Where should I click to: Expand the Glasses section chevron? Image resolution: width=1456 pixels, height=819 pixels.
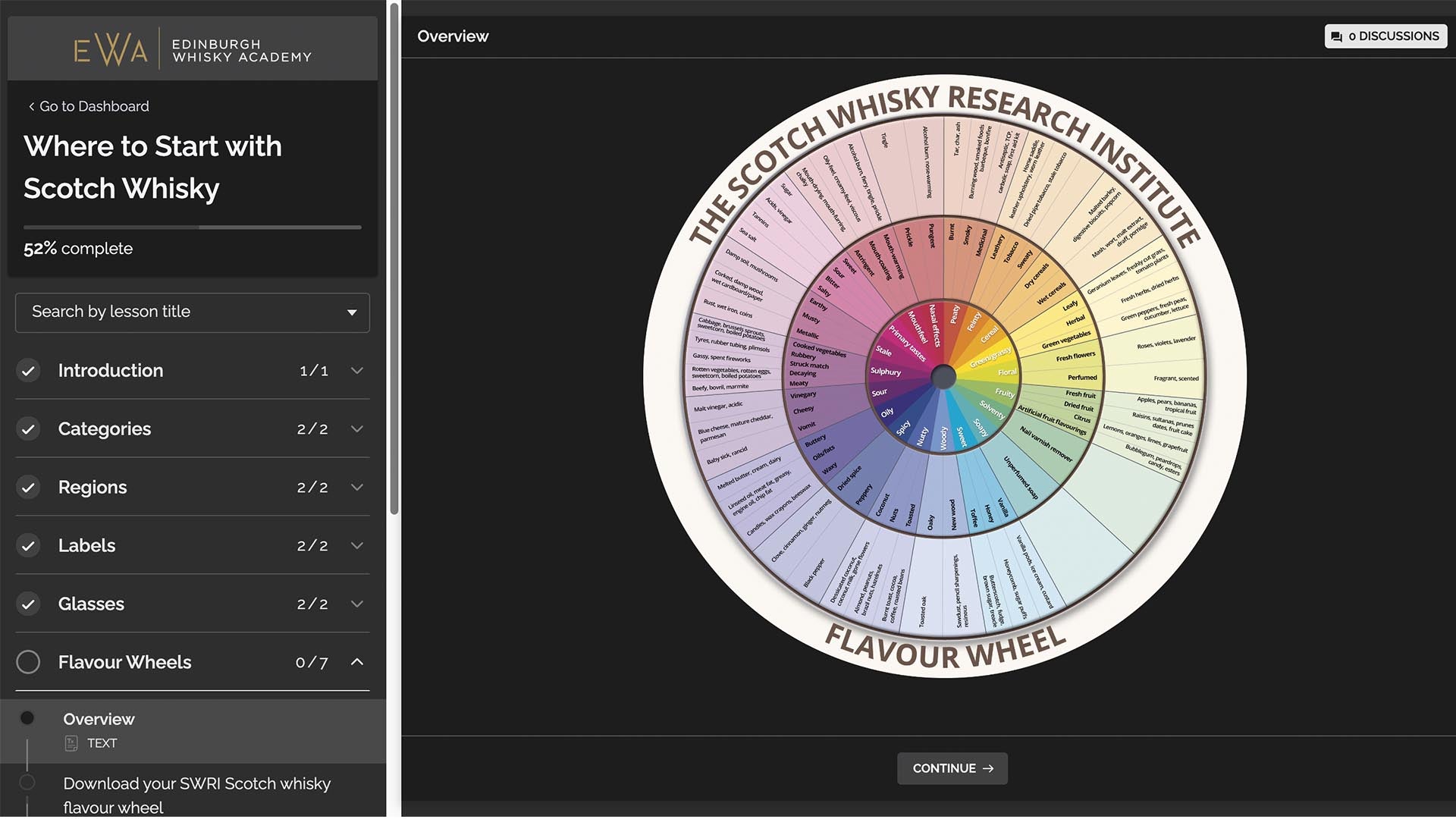(x=357, y=604)
